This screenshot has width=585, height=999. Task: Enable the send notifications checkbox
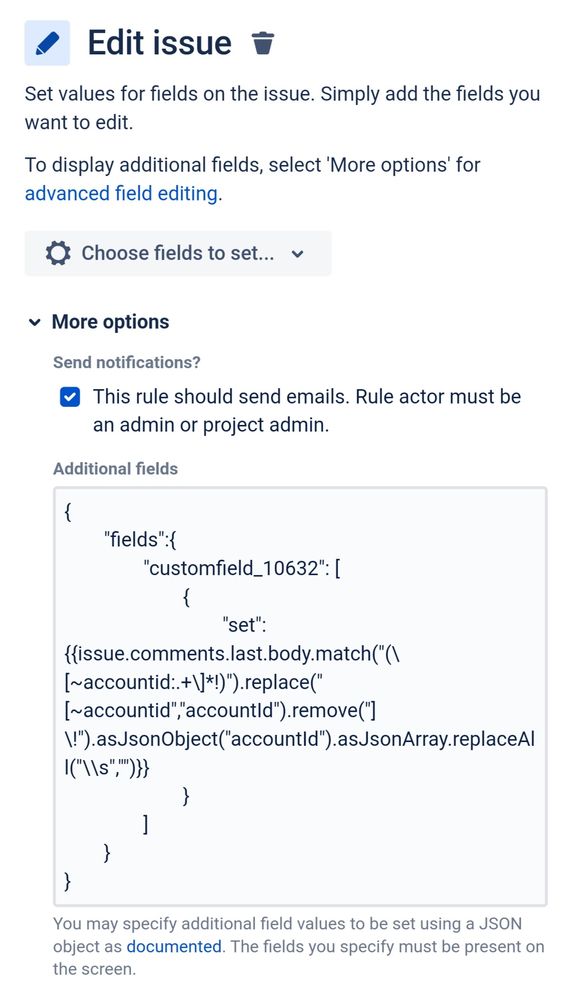(69, 396)
